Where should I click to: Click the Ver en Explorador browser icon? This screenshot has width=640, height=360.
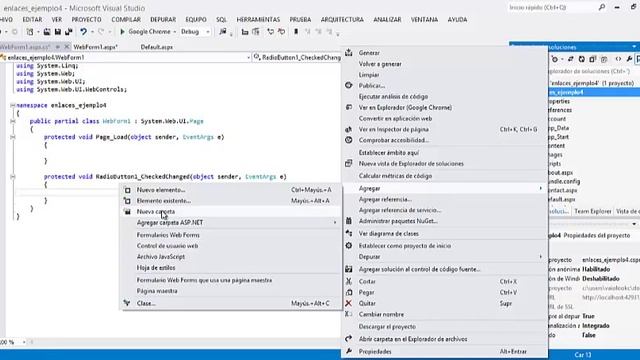pyautogui.click(x=349, y=107)
